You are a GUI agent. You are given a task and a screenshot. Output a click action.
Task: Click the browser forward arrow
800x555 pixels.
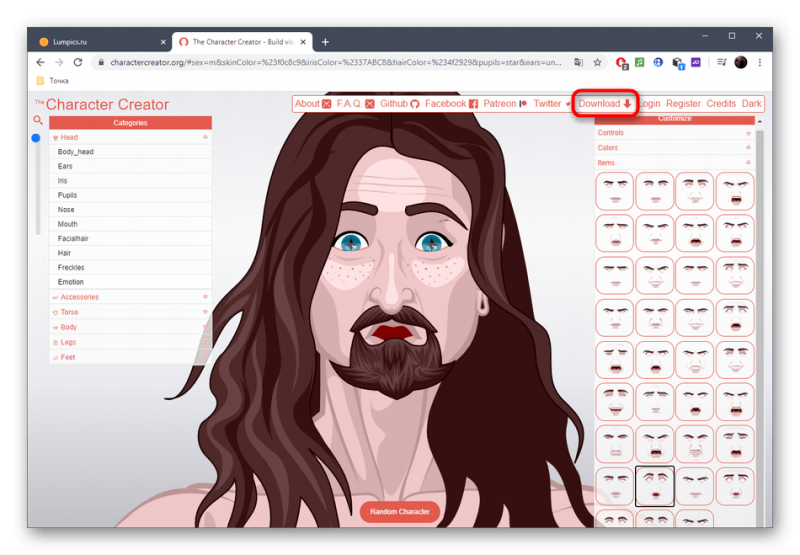[x=59, y=62]
